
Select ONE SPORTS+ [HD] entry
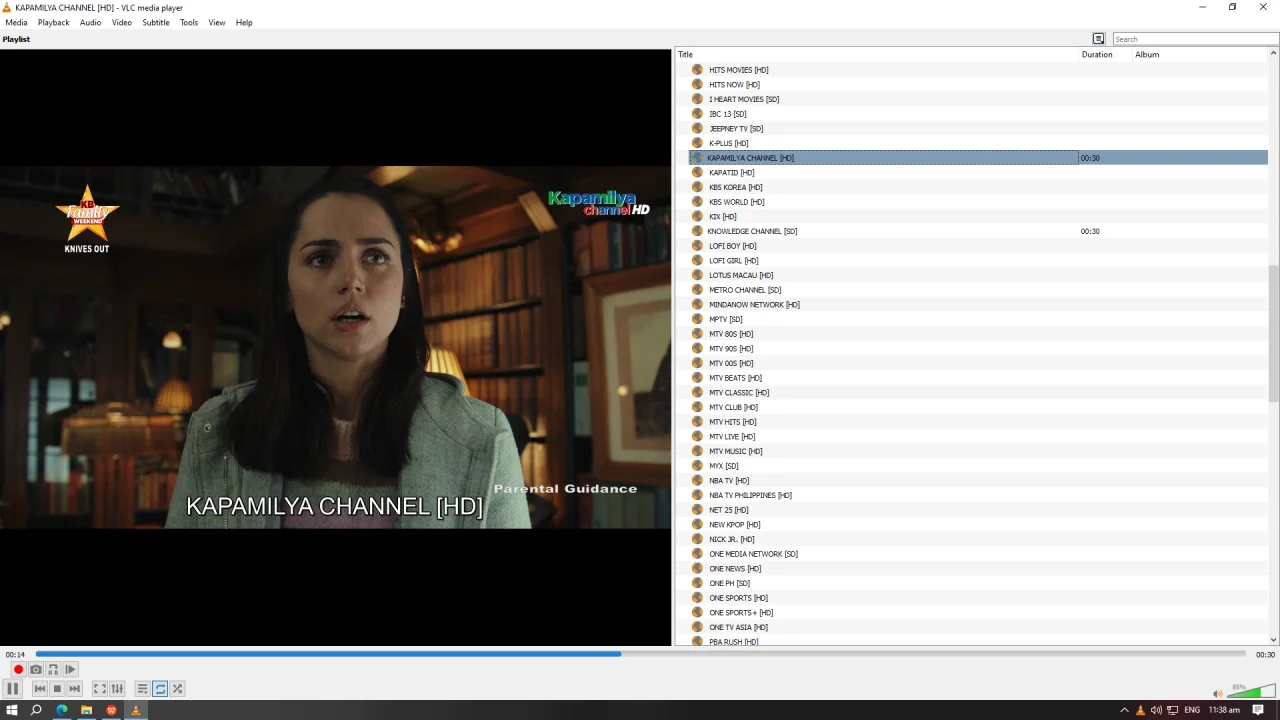coord(741,613)
